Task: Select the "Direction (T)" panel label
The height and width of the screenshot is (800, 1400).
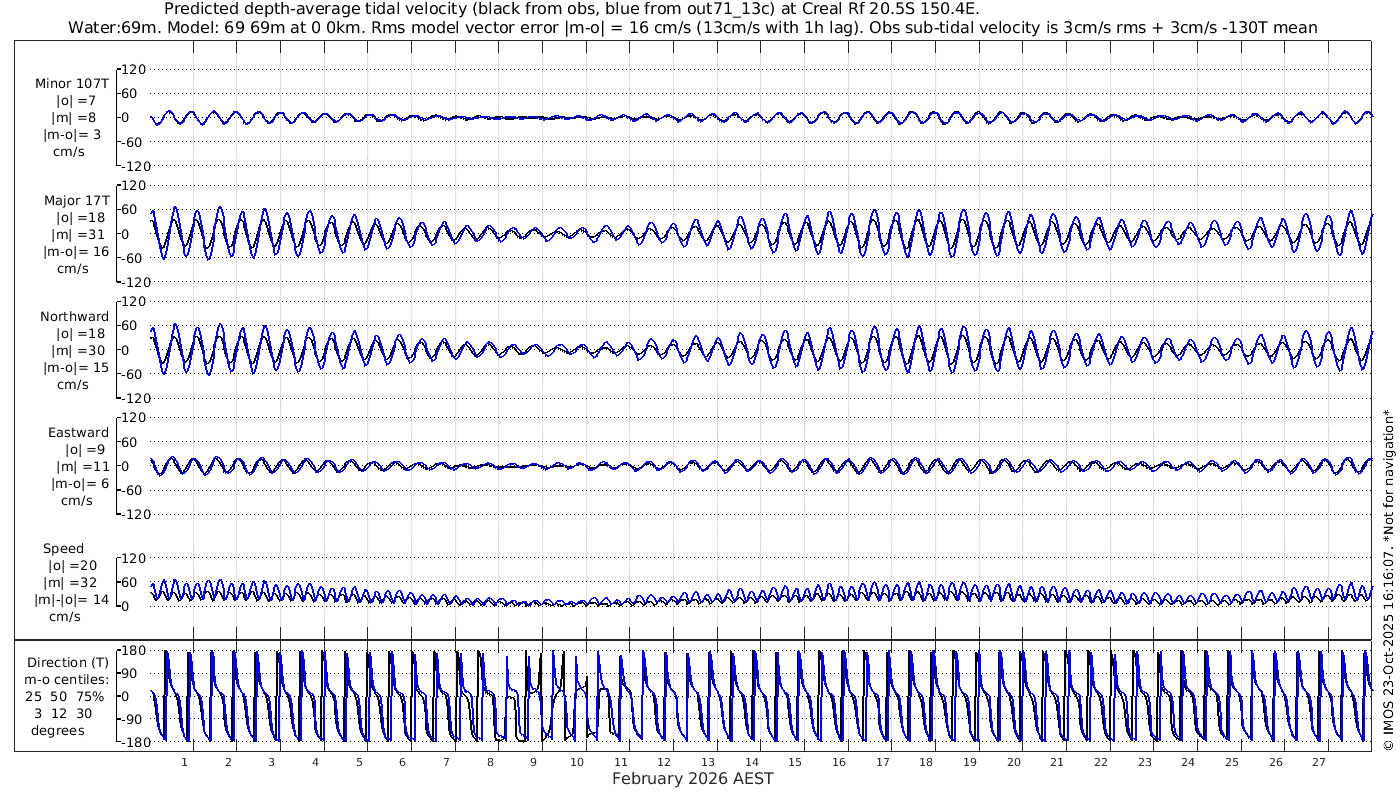Action: pos(68,662)
